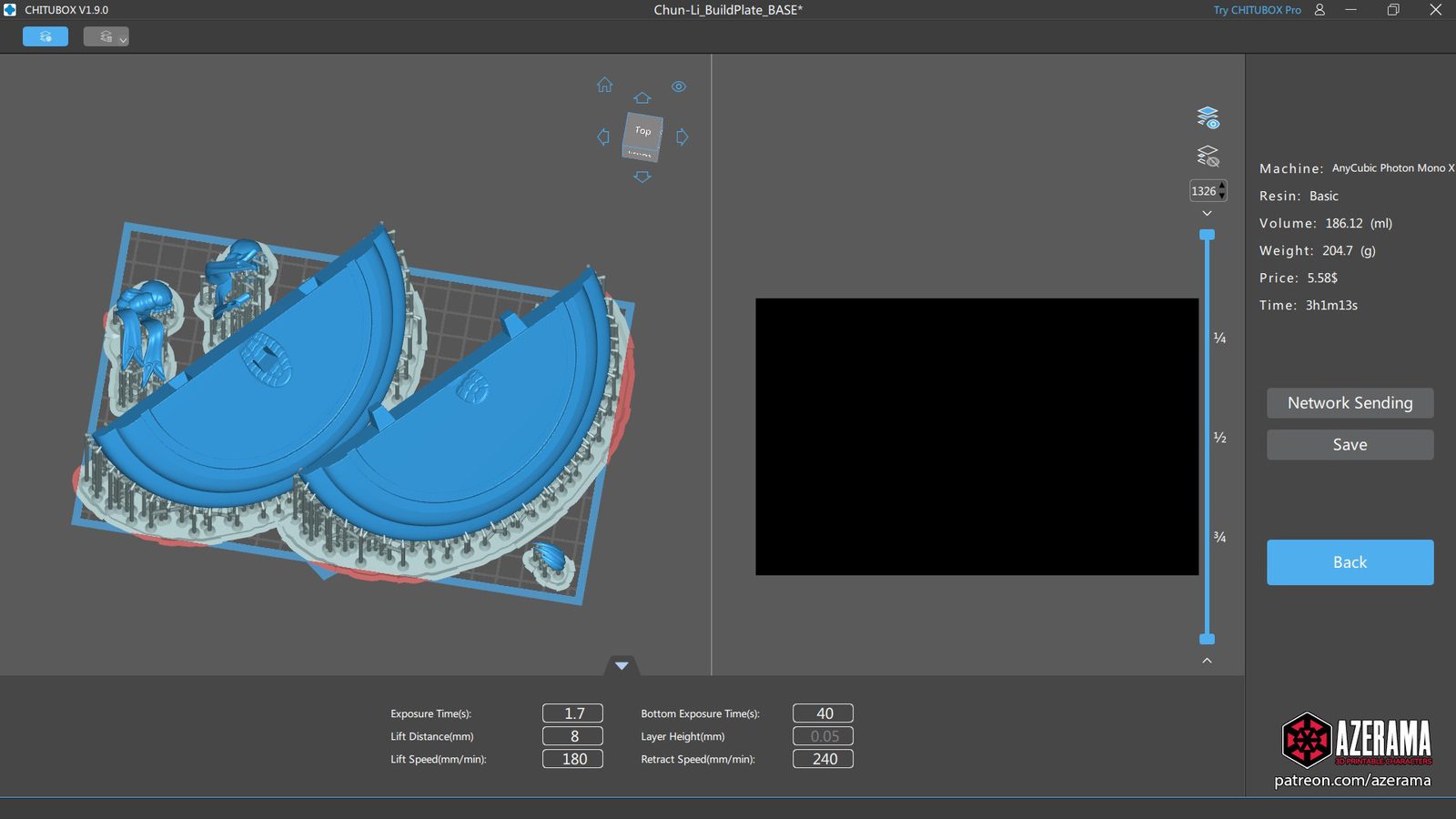Viewport: 1456px width, 819px height.
Task: Click the volume value 186.12 (ml)
Action: click(1359, 223)
